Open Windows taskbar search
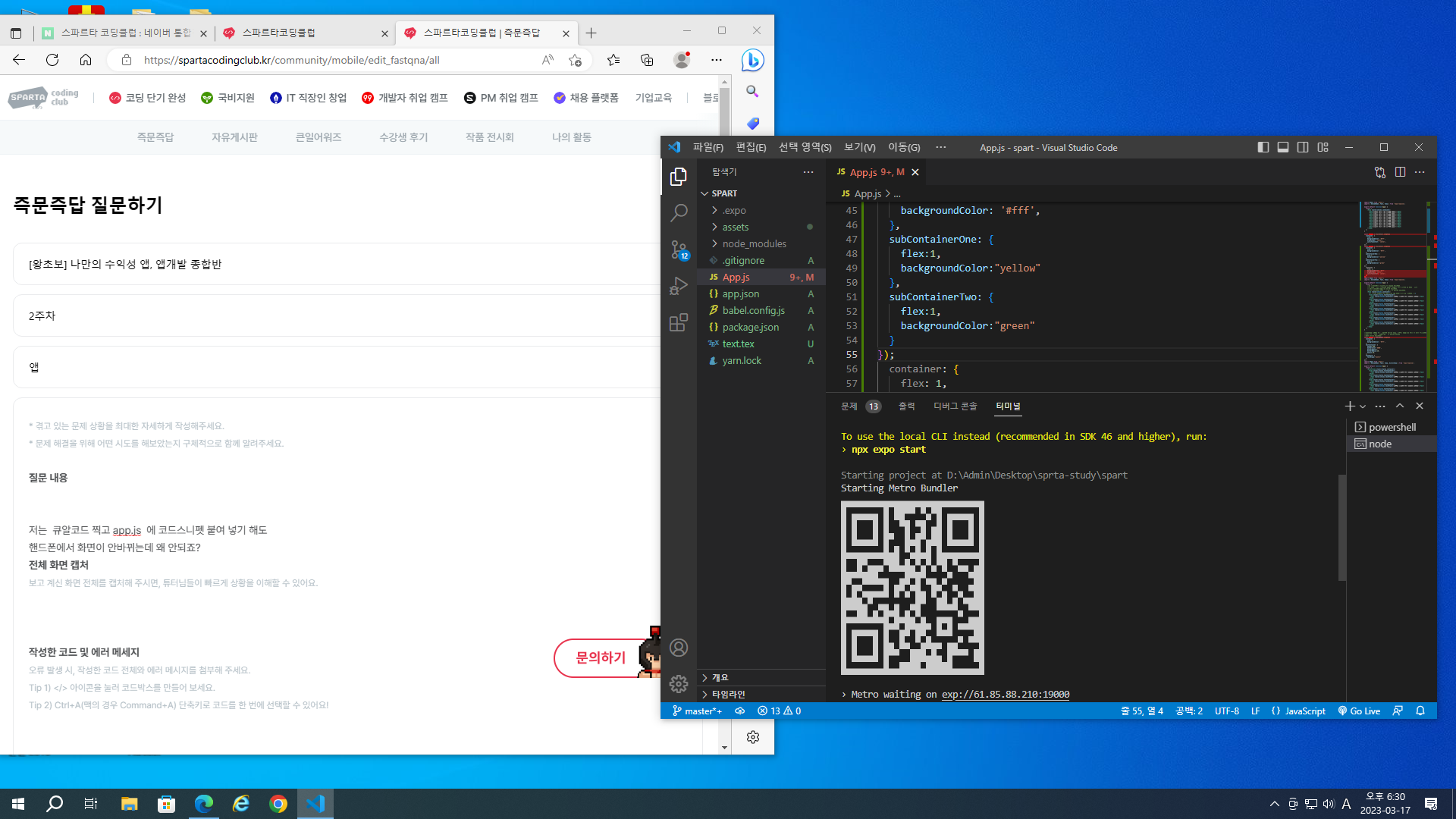 pos(55,804)
